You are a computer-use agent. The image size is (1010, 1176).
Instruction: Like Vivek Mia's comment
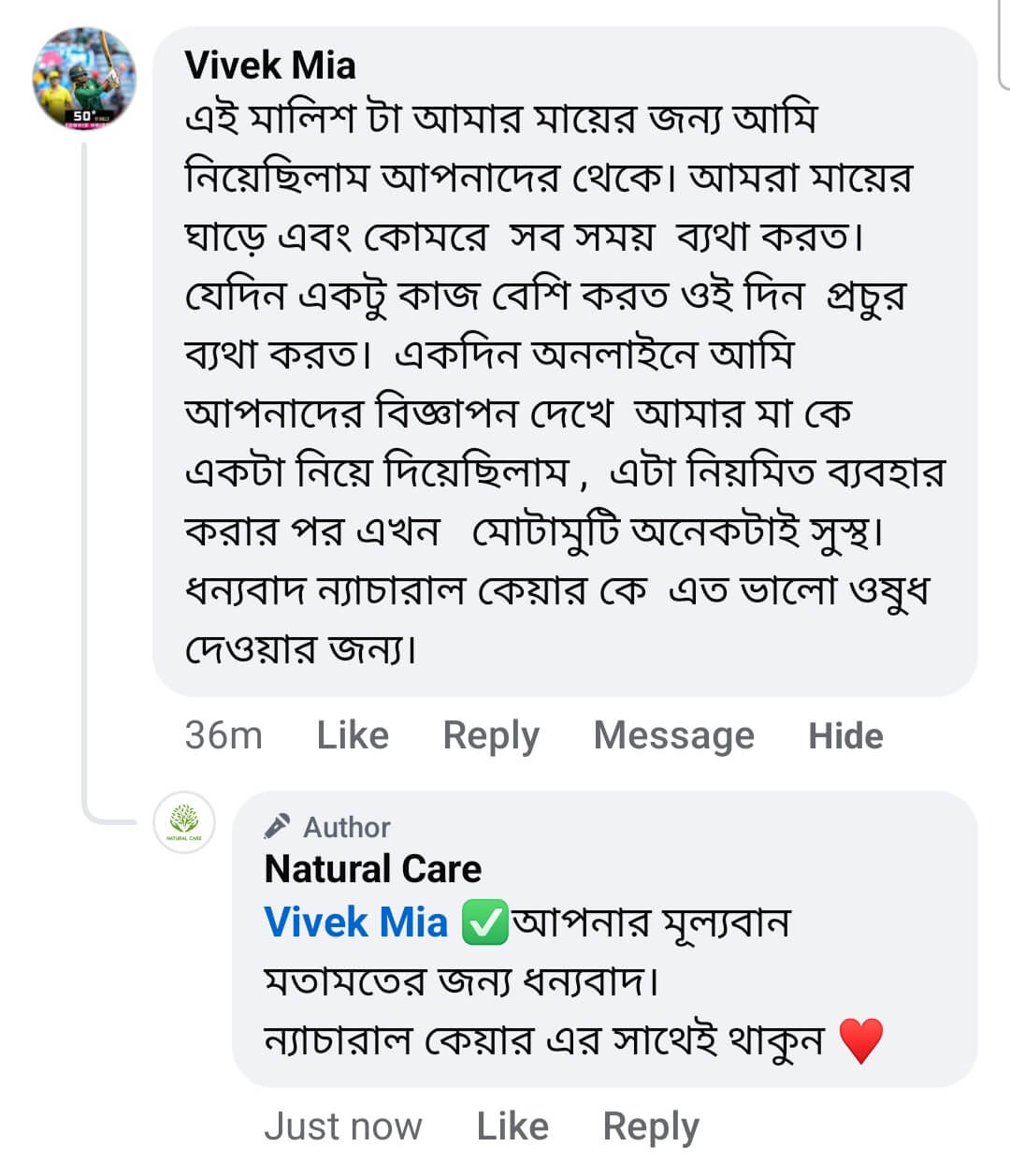coord(353,735)
